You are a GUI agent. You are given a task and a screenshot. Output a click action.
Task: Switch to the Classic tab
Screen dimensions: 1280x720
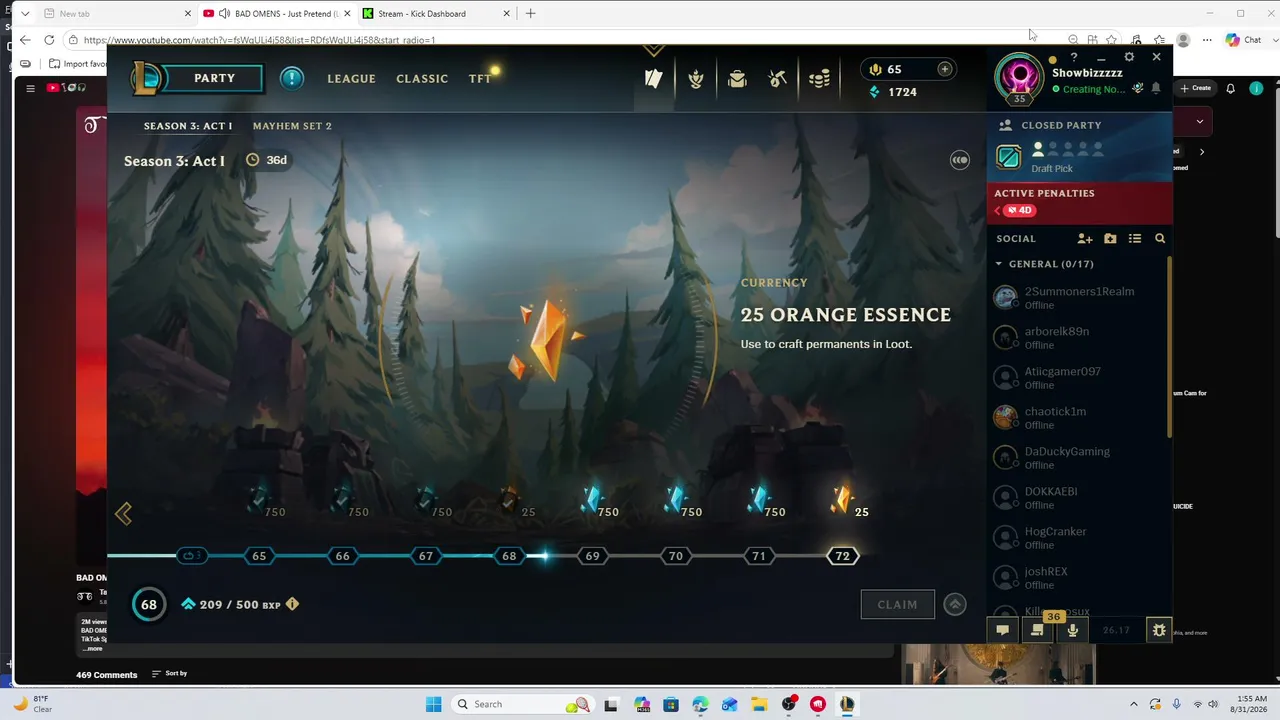pos(422,79)
